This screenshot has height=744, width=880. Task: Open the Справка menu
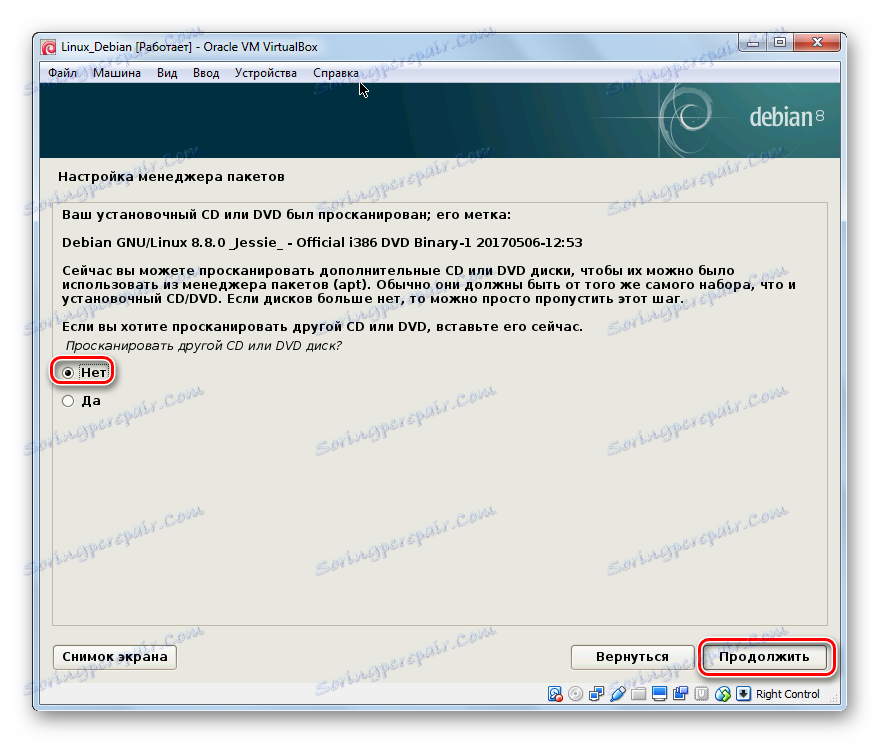[x=336, y=73]
